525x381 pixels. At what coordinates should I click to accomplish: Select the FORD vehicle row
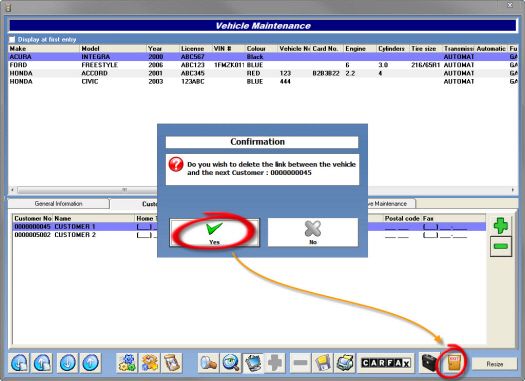pos(263,65)
